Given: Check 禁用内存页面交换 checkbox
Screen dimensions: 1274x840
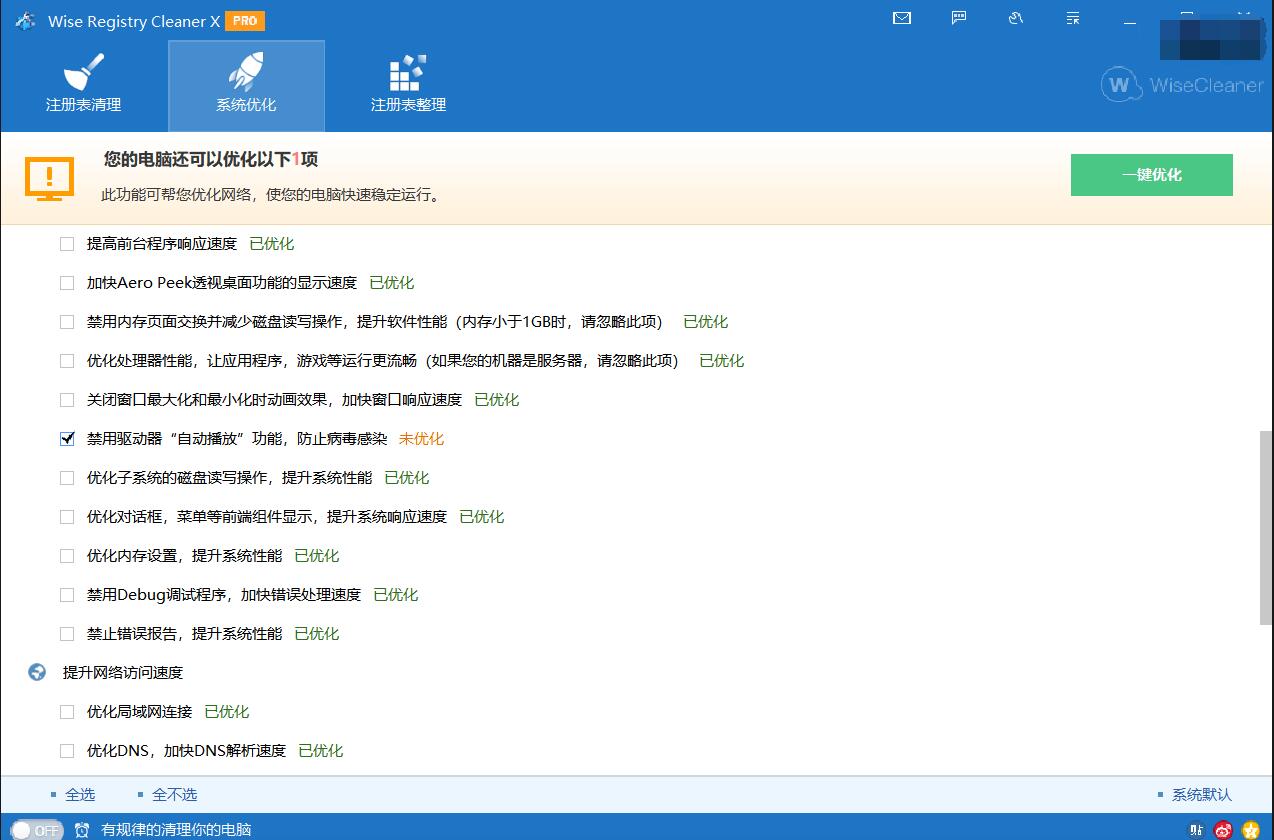Looking at the screenshot, I should pyautogui.click(x=67, y=321).
